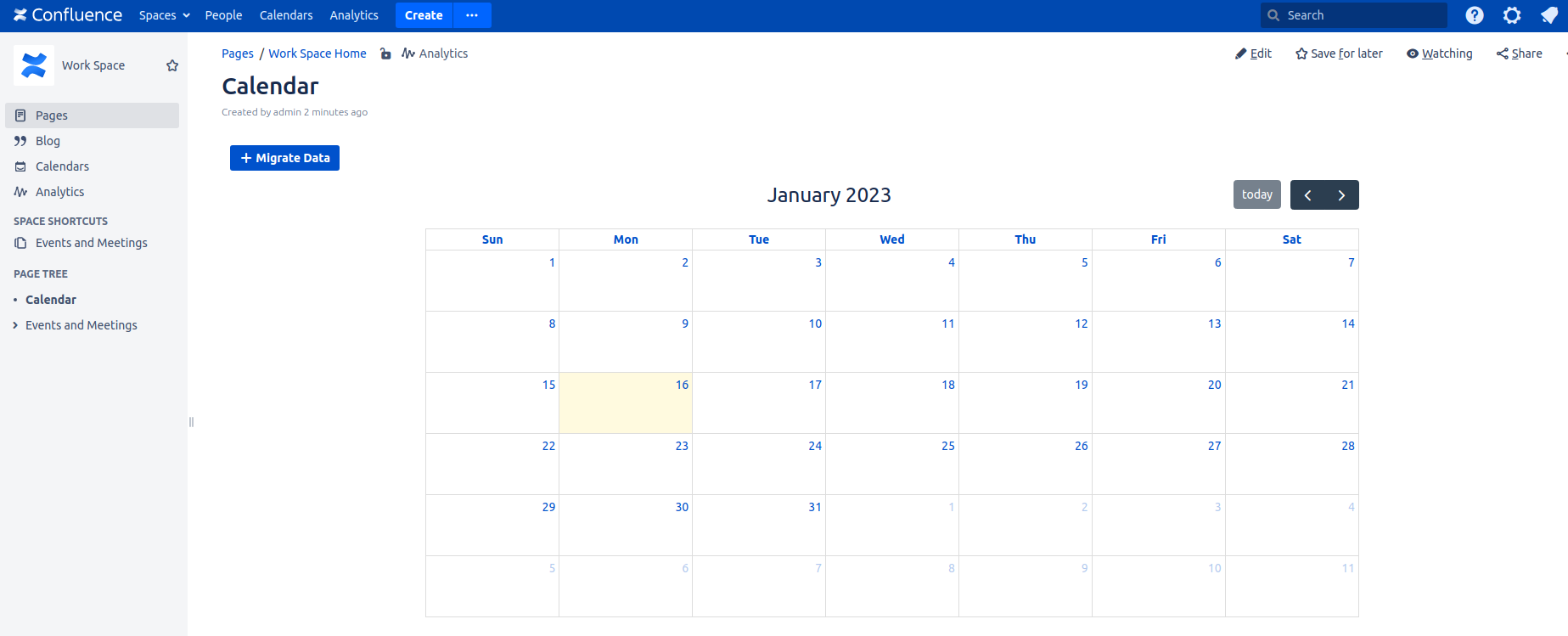Click the notifications rocket icon
Viewport: 1568px width, 636px height.
point(1548,15)
